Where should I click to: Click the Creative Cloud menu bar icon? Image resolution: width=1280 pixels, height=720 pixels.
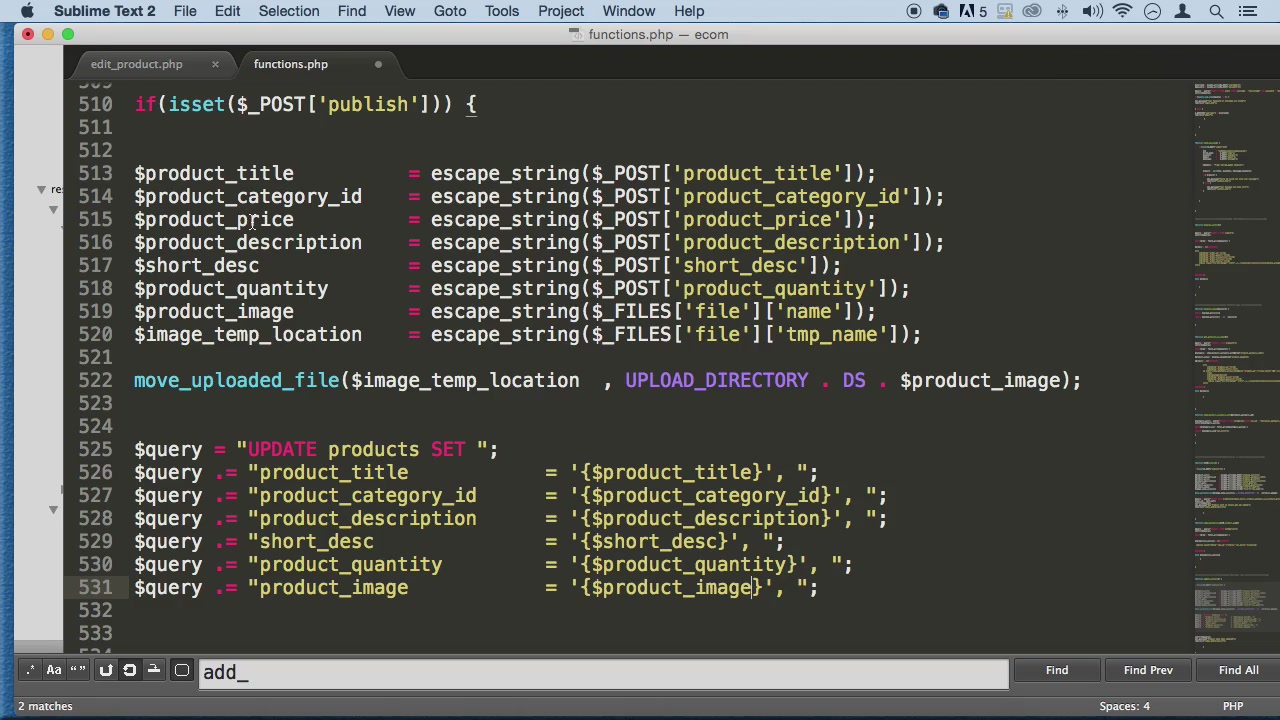pyautogui.click(x=1032, y=11)
